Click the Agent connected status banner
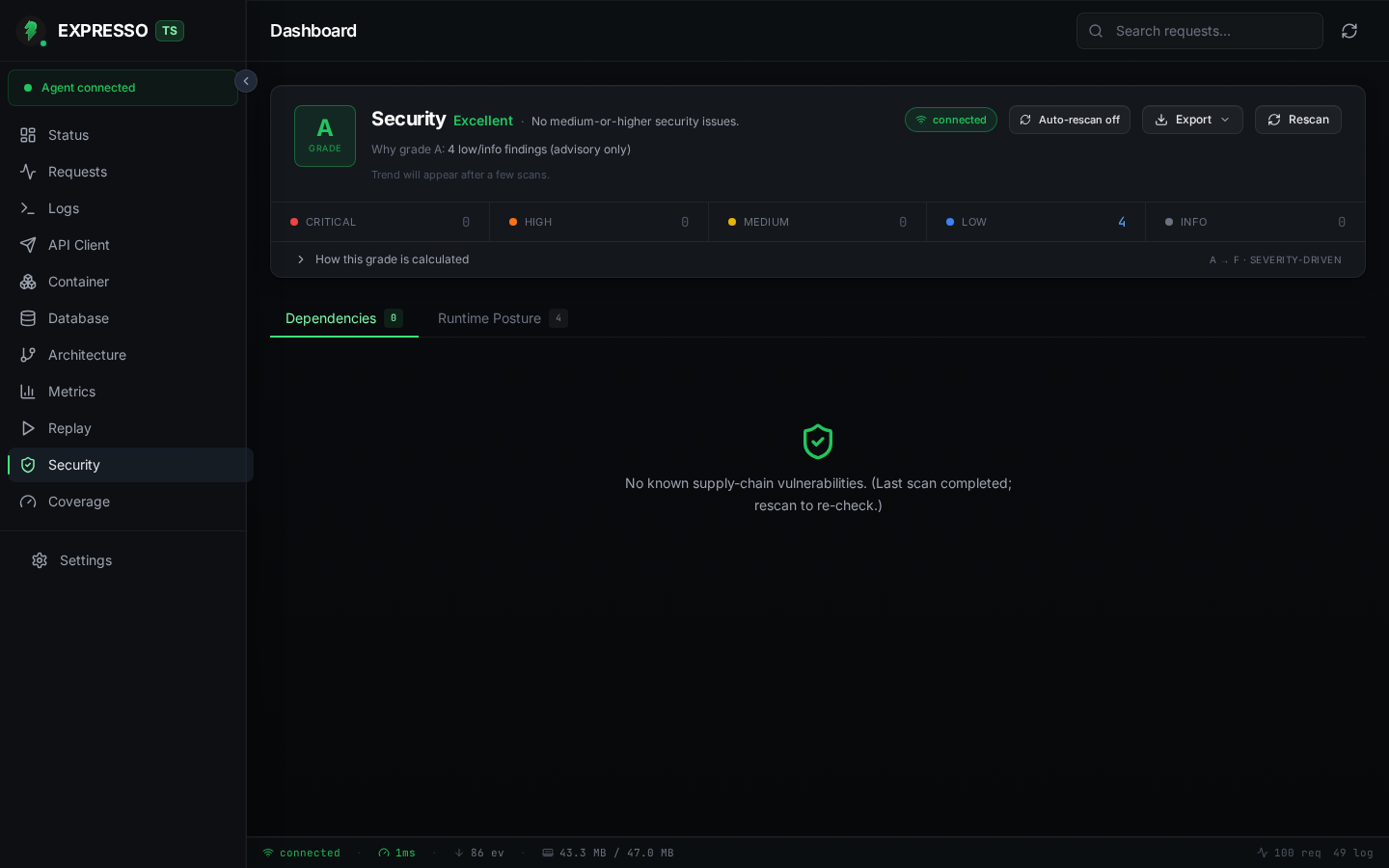Screen dimensions: 1389x868 [123, 88]
